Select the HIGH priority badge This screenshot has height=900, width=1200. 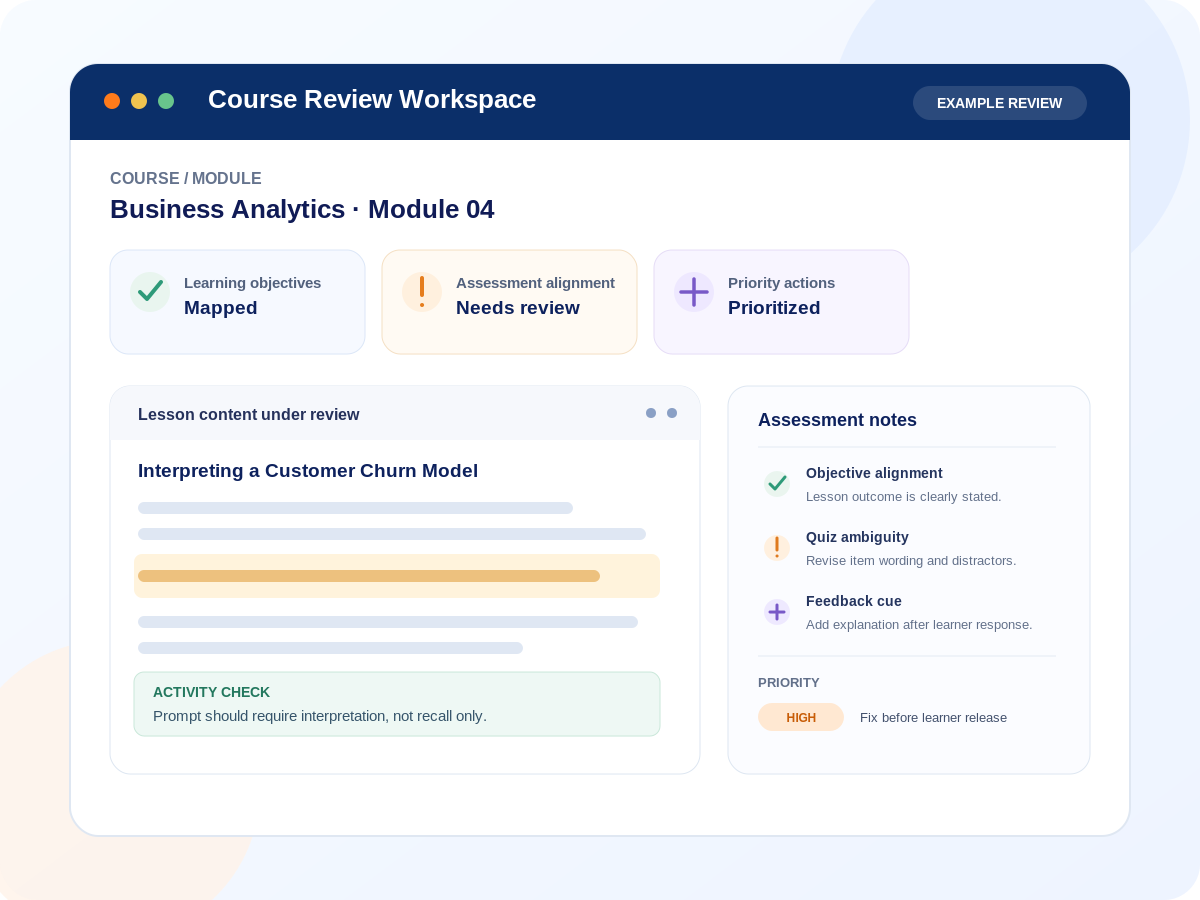[x=801, y=717]
